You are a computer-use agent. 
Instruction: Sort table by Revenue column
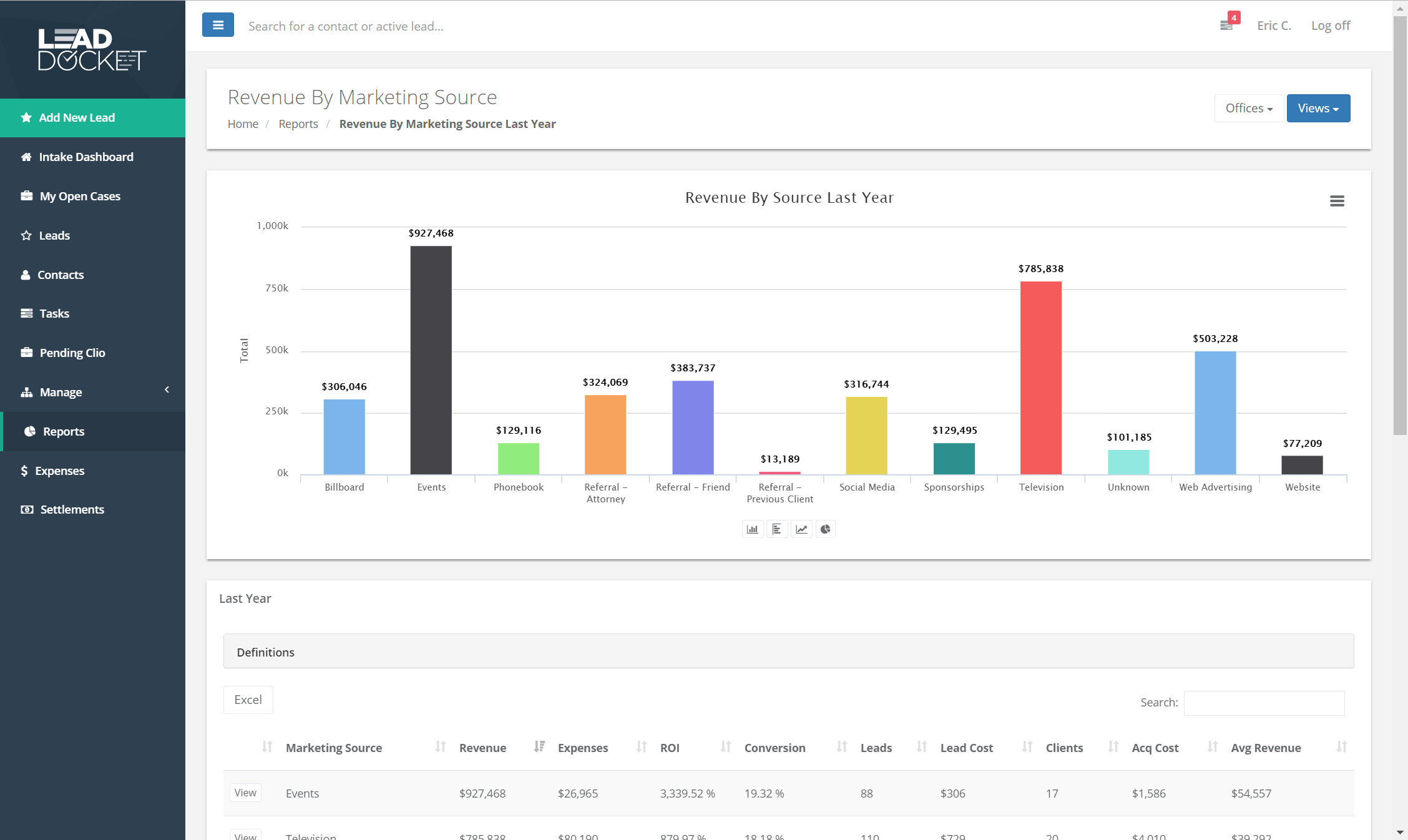click(482, 748)
